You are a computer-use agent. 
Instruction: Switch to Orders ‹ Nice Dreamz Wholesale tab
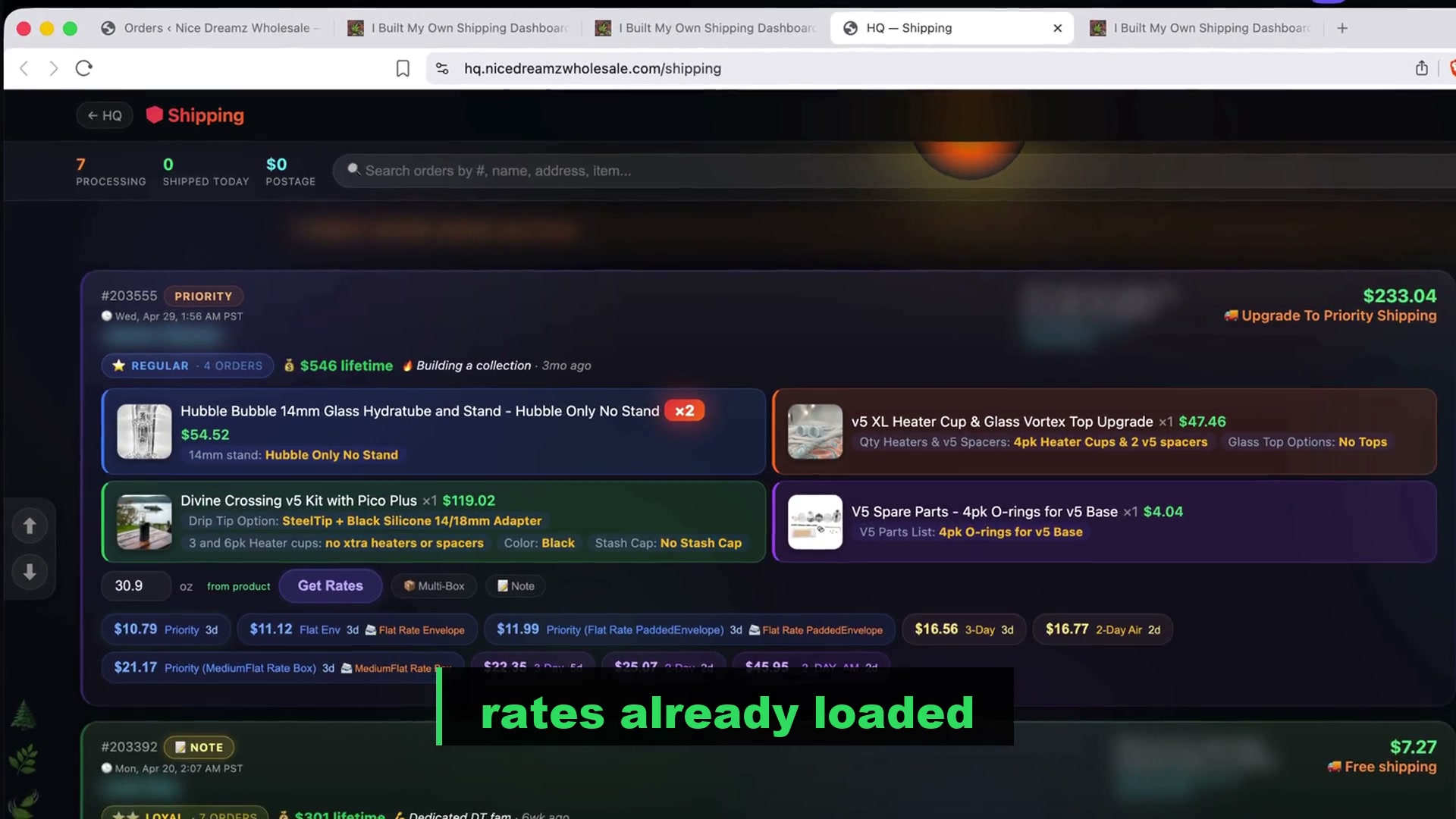click(211, 28)
